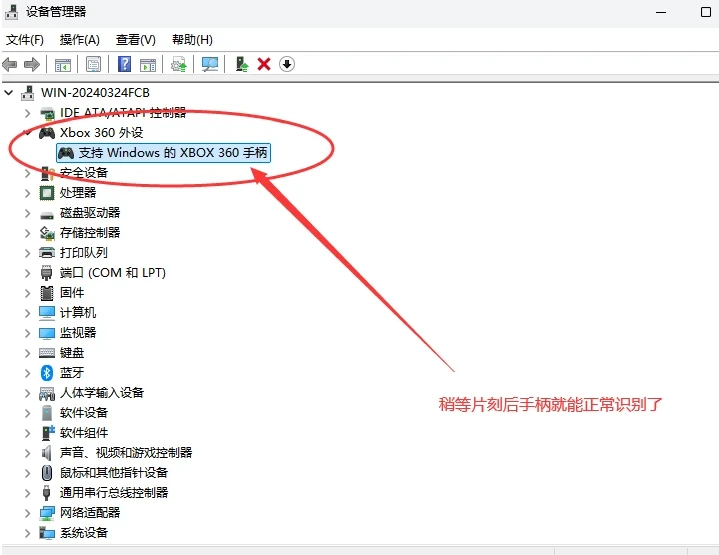The height and width of the screenshot is (555, 719).
Task: Click the USB icon beside 通用串行总线控制器
Action: tap(46, 493)
